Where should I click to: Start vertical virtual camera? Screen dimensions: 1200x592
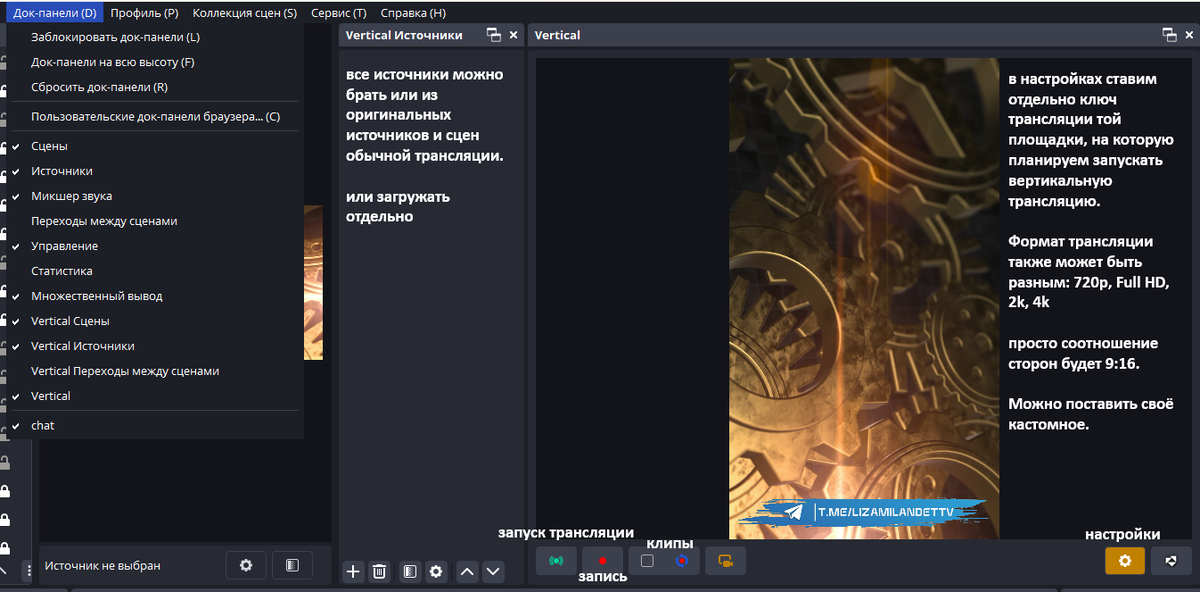point(725,561)
